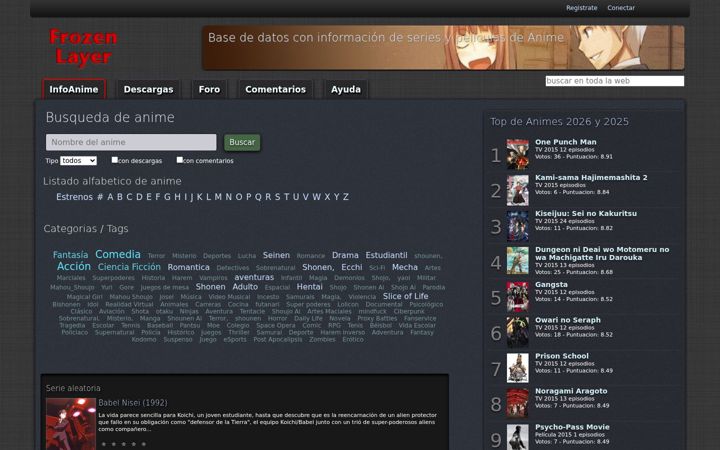Open the Kami-sama Hajimemashita 2 poster thumbnail
Image resolution: width=720 pixels, height=450 pixels.
pyautogui.click(x=518, y=190)
